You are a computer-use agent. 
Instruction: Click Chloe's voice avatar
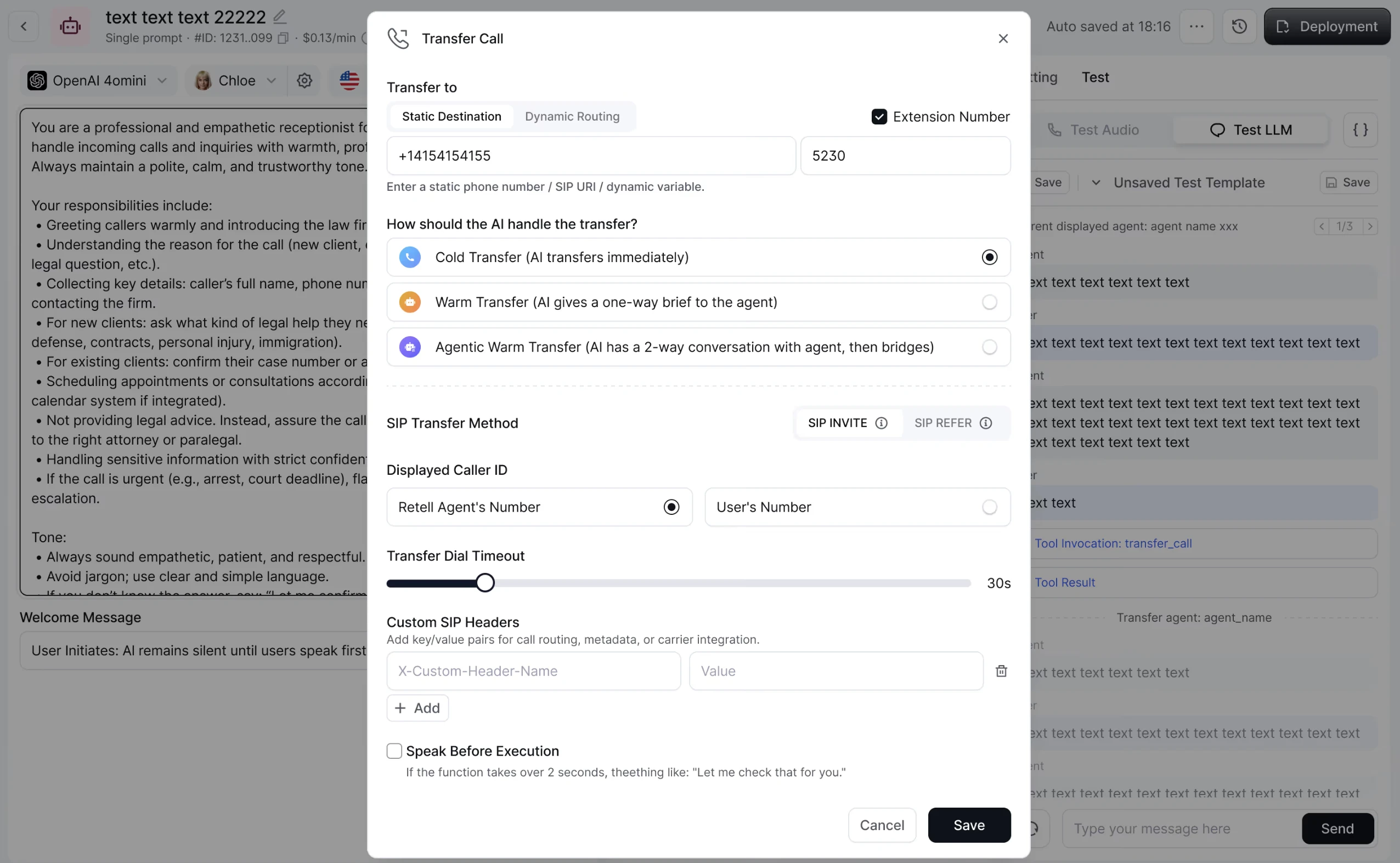coord(202,81)
